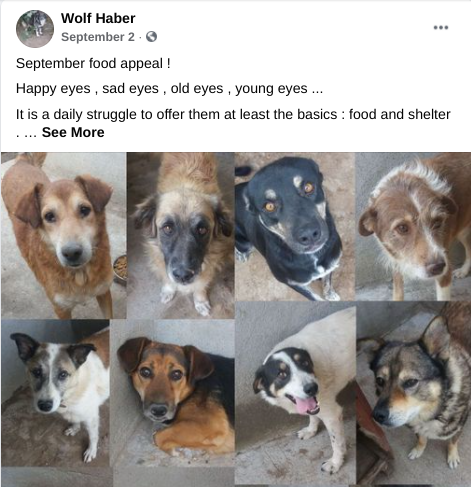
Task: View the brown floppy-eared dog photo
Action: click(x=63, y=235)
